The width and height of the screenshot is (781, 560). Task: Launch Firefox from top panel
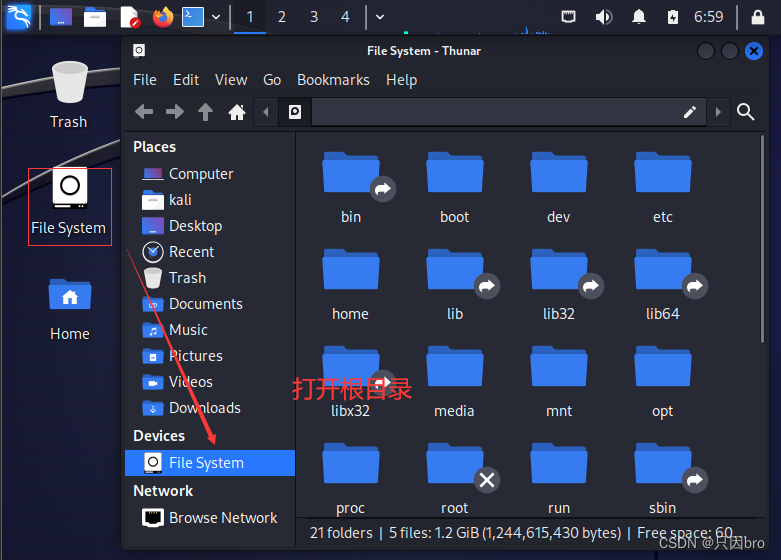(x=163, y=17)
